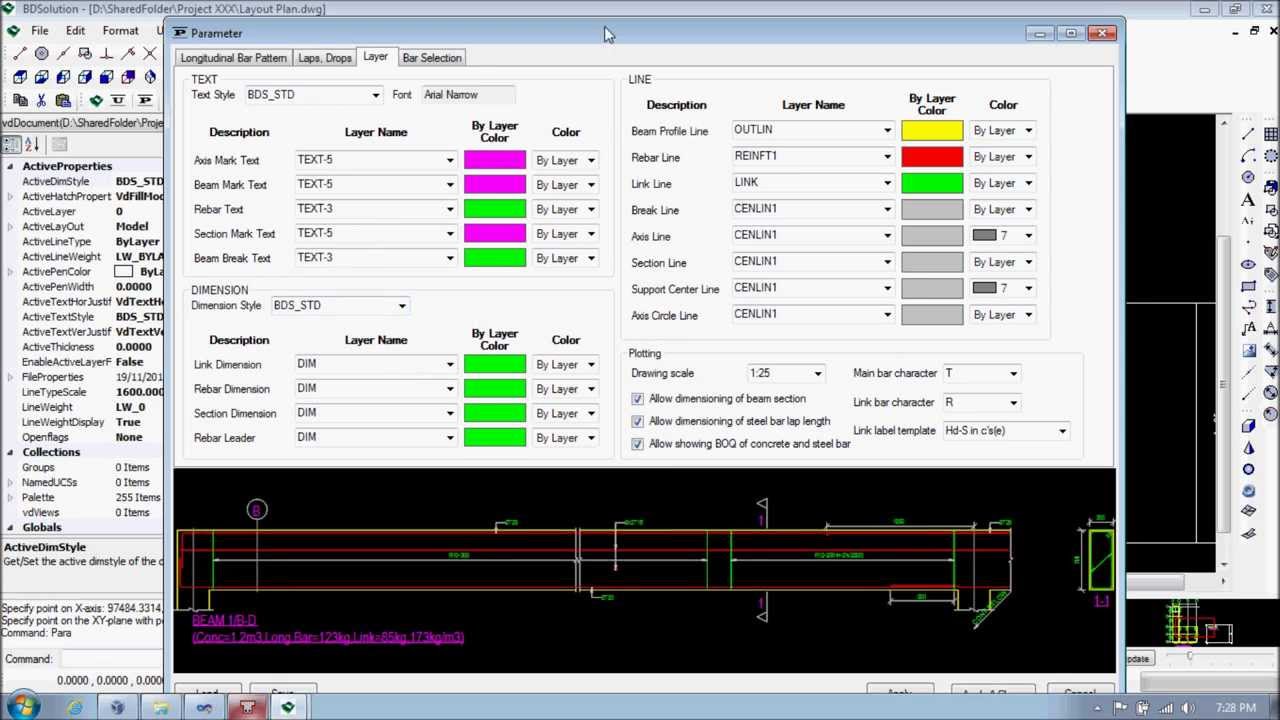Viewport: 1280px width, 720px height.
Task: Toggle Allow dimensioning of beam section
Action: [637, 399]
